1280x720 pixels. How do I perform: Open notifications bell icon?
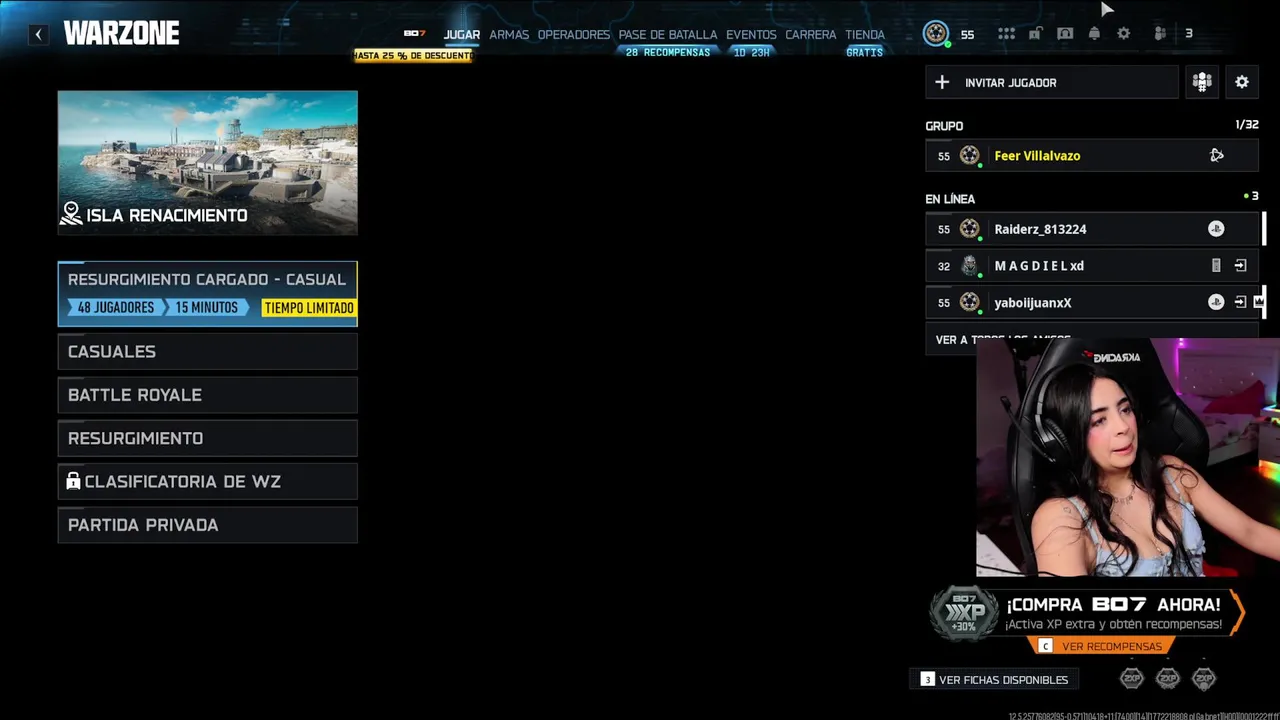(1094, 34)
